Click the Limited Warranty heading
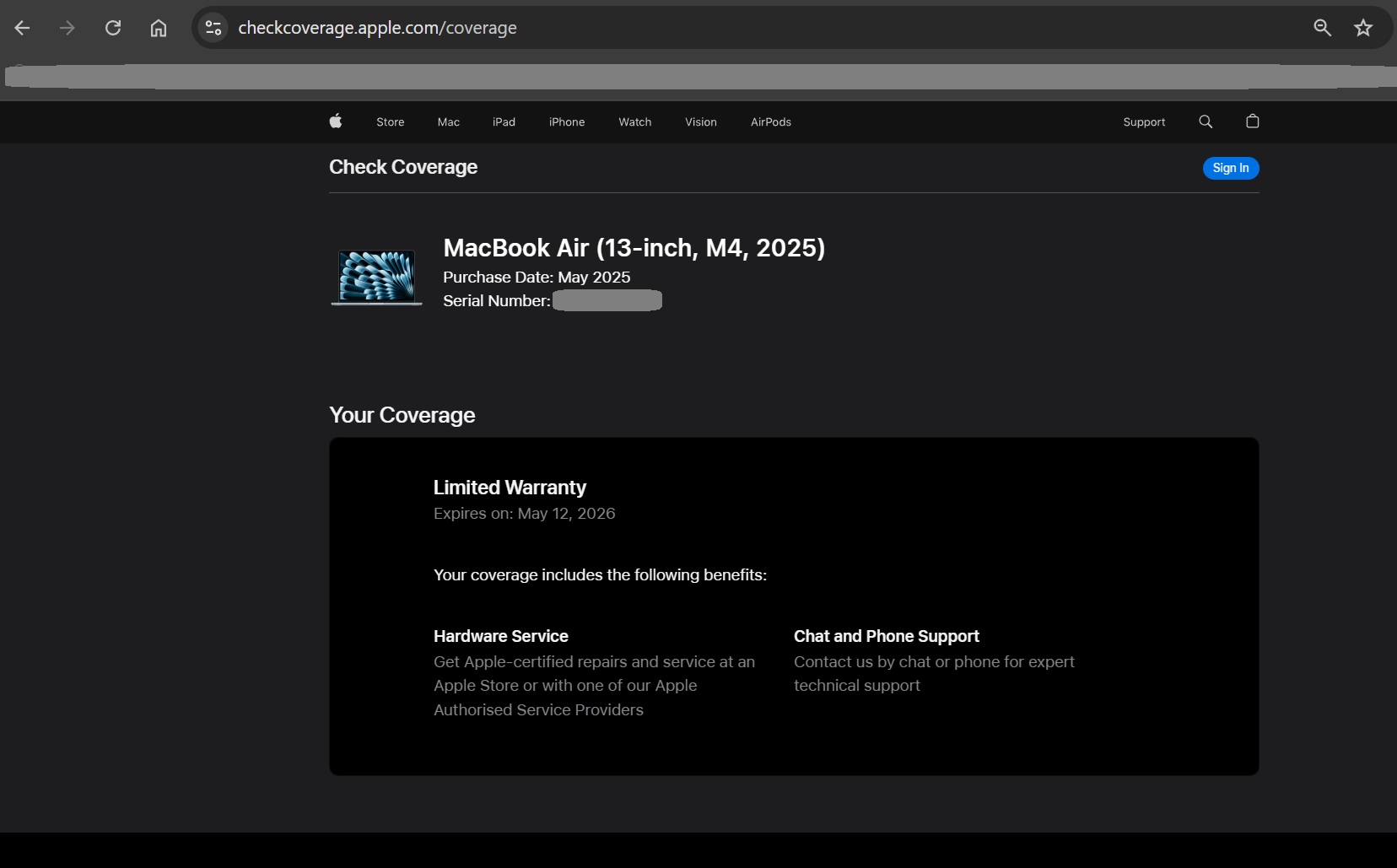This screenshot has width=1397, height=868. 510,488
